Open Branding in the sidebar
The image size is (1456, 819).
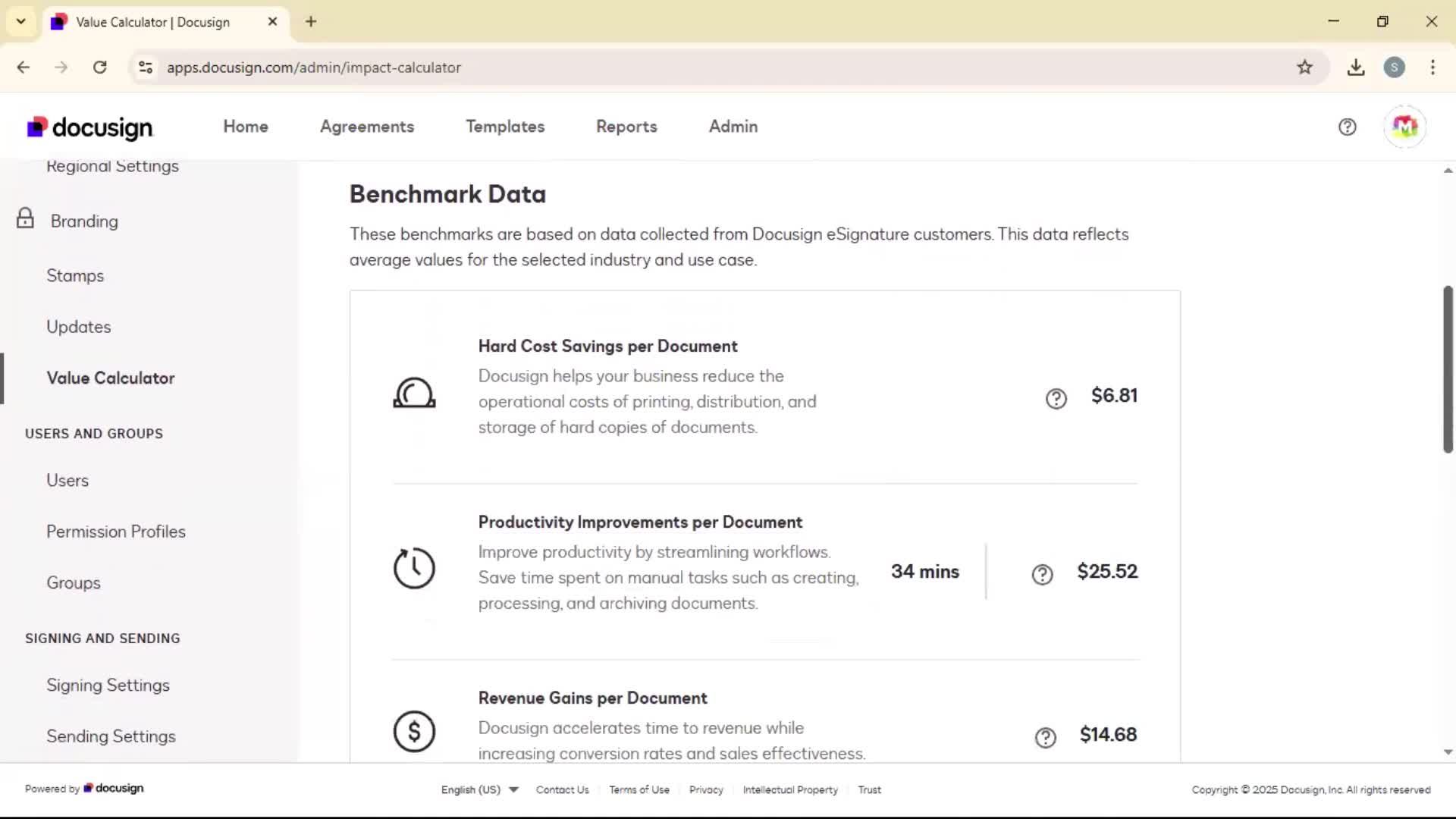[84, 221]
